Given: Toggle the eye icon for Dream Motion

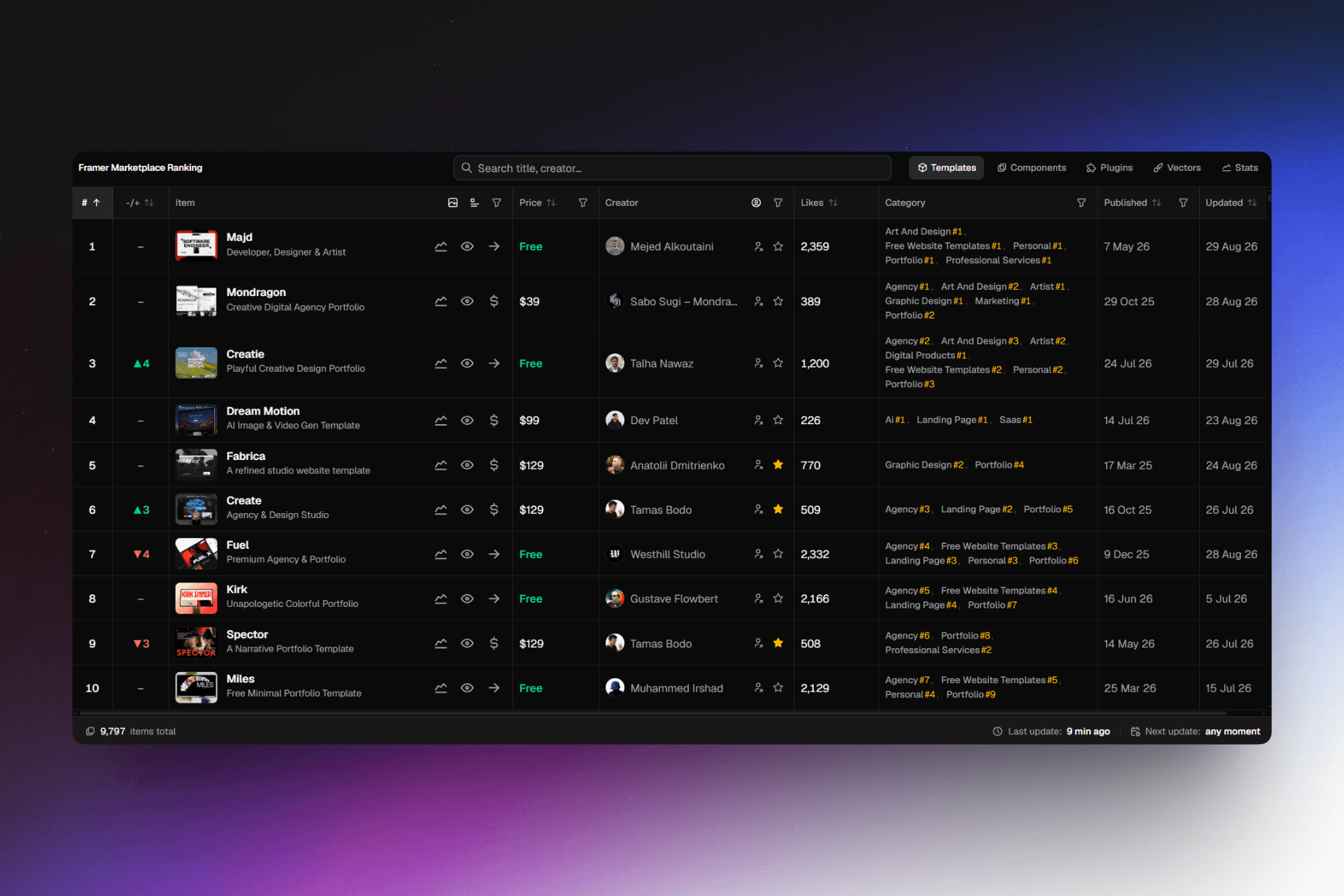Looking at the screenshot, I should 467,420.
